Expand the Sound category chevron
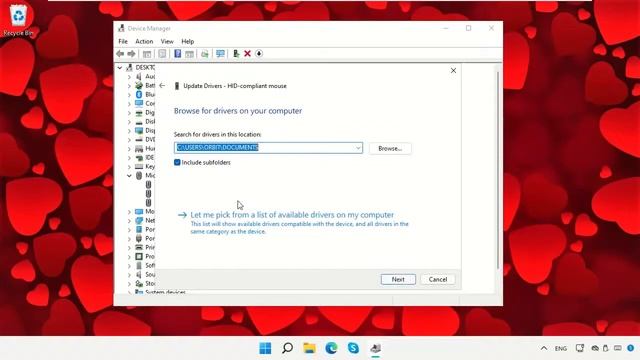 129,274
